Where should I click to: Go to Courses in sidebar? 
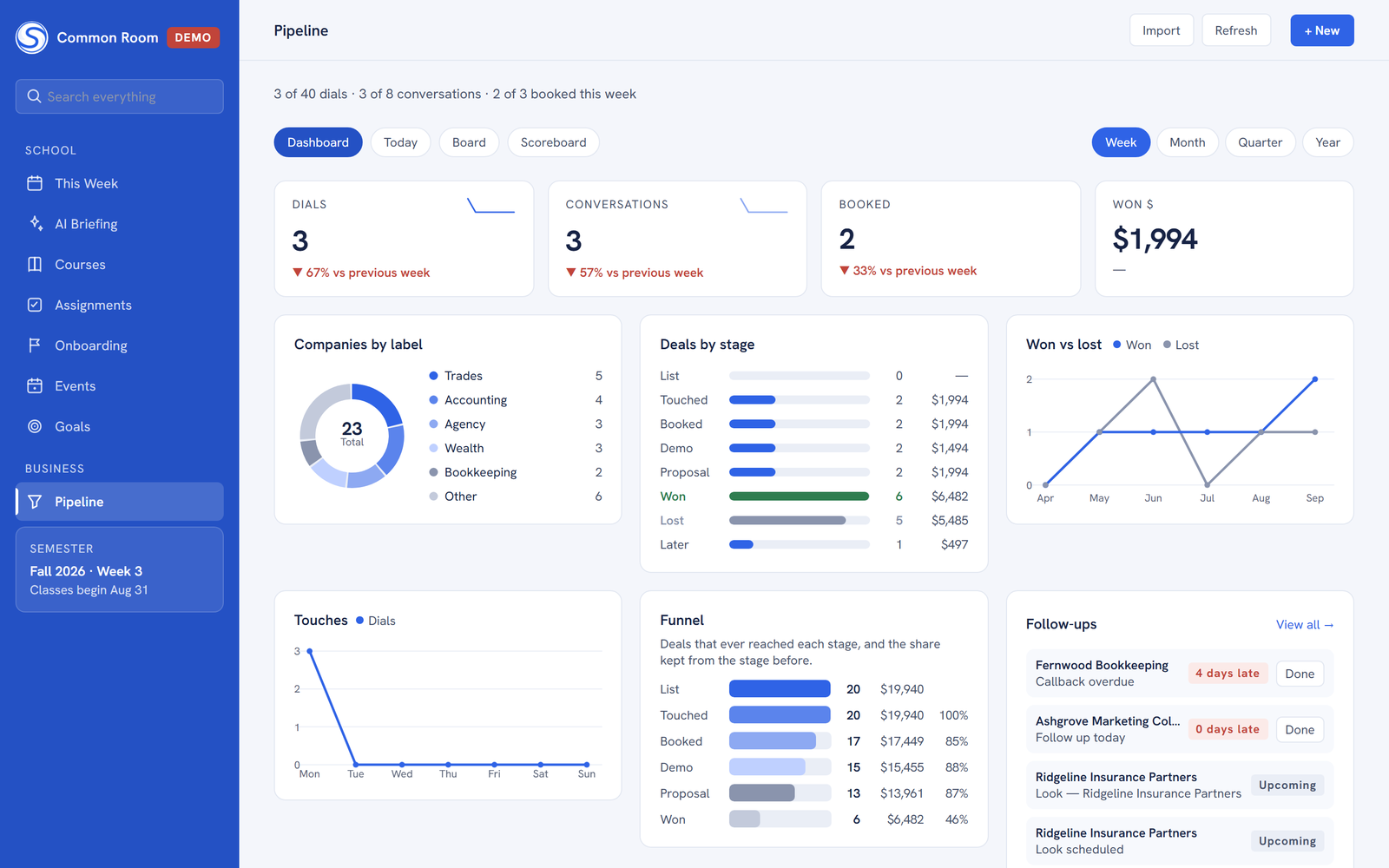[120, 265]
